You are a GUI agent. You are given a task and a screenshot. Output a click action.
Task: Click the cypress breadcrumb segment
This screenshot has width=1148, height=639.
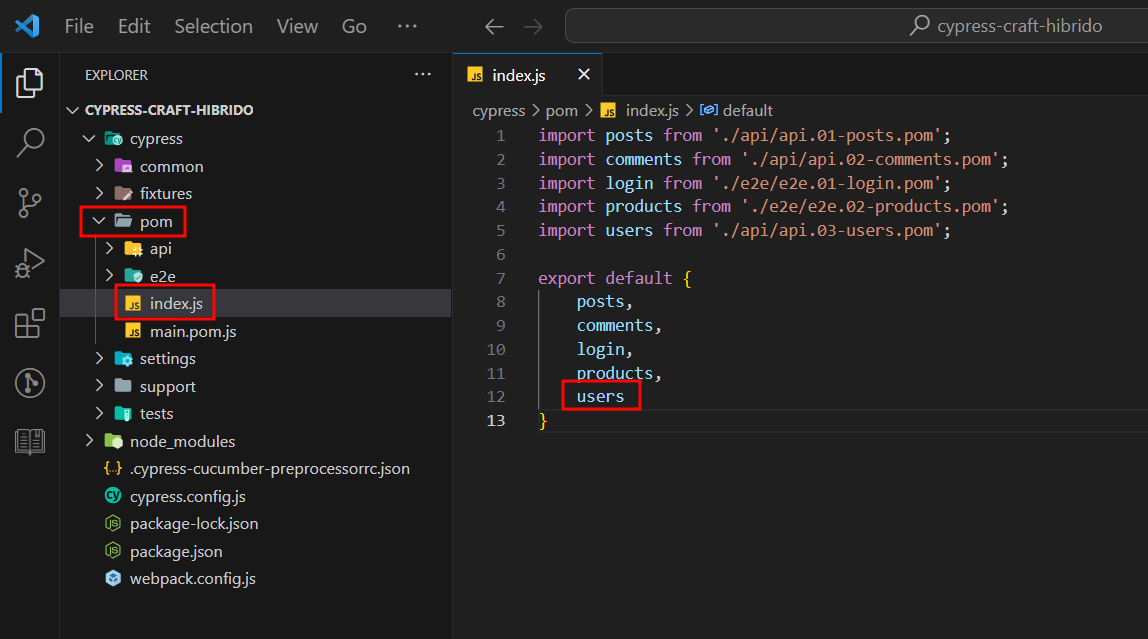coord(499,111)
